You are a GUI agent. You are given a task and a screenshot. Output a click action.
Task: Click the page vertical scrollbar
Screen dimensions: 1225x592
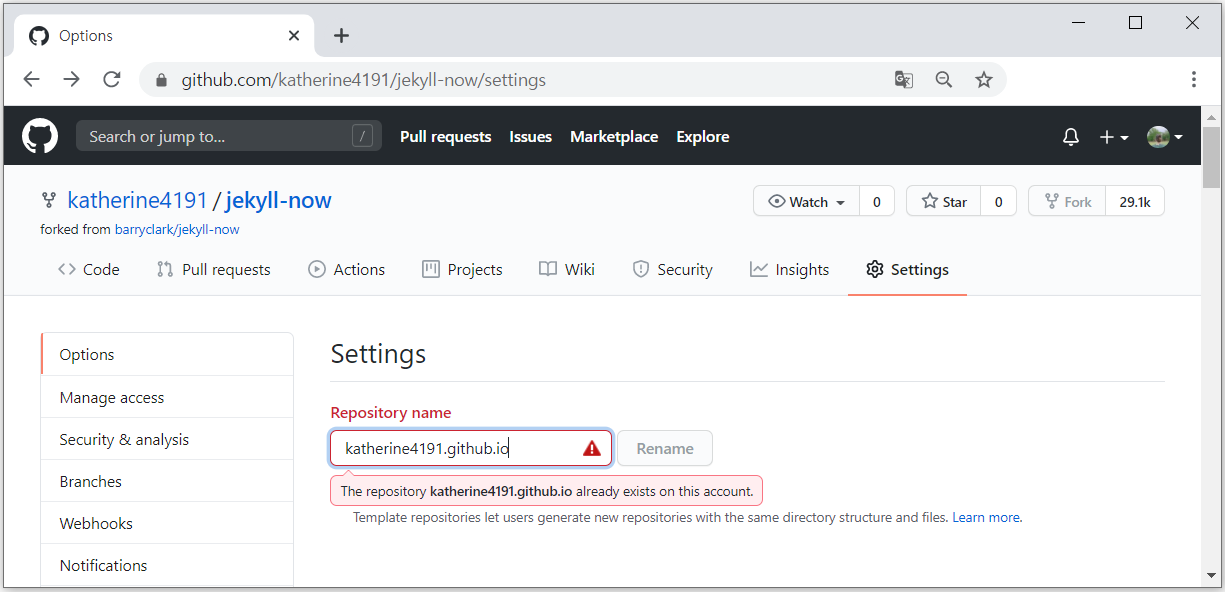point(1212,157)
